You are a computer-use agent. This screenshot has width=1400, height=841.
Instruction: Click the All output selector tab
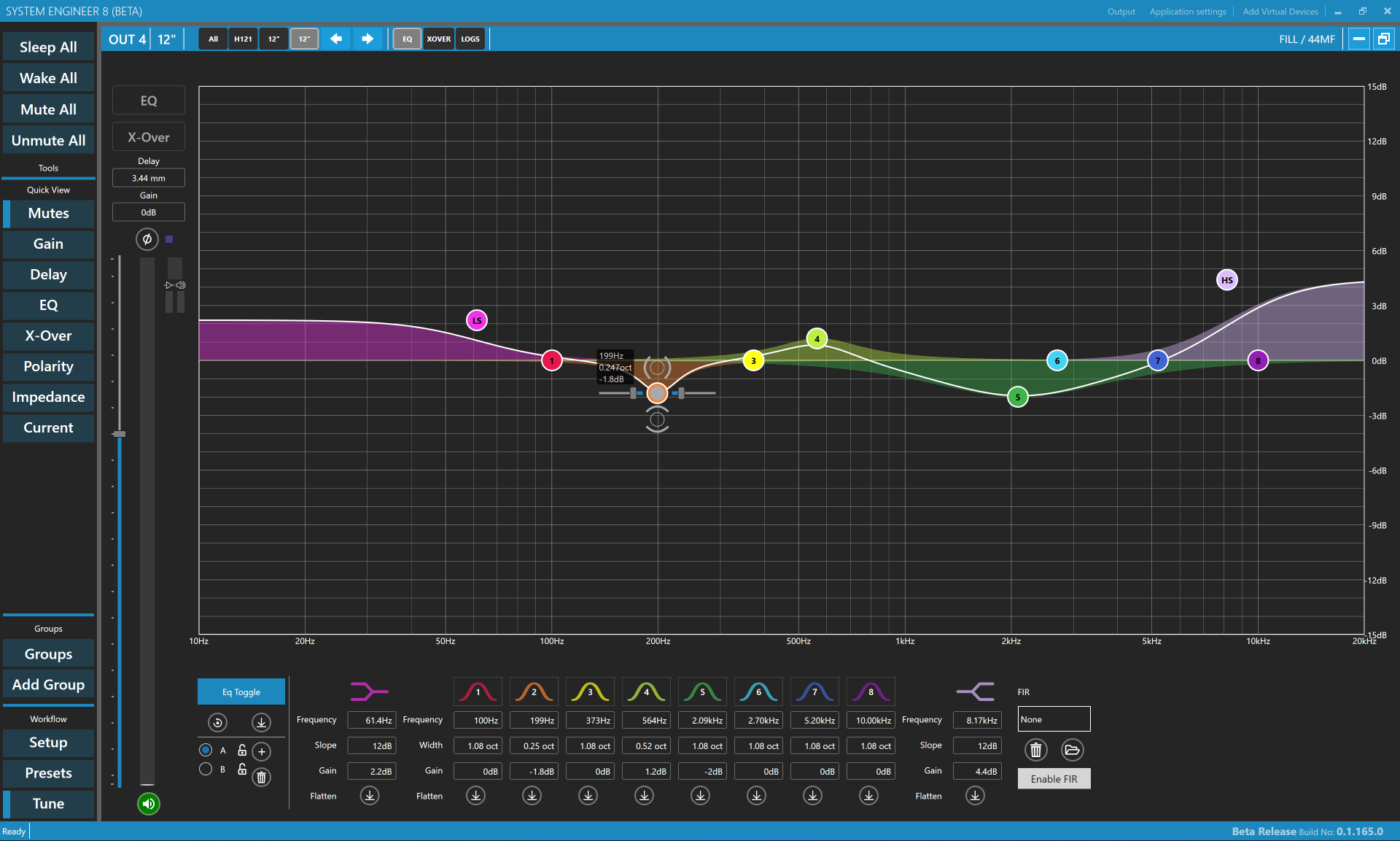213,39
